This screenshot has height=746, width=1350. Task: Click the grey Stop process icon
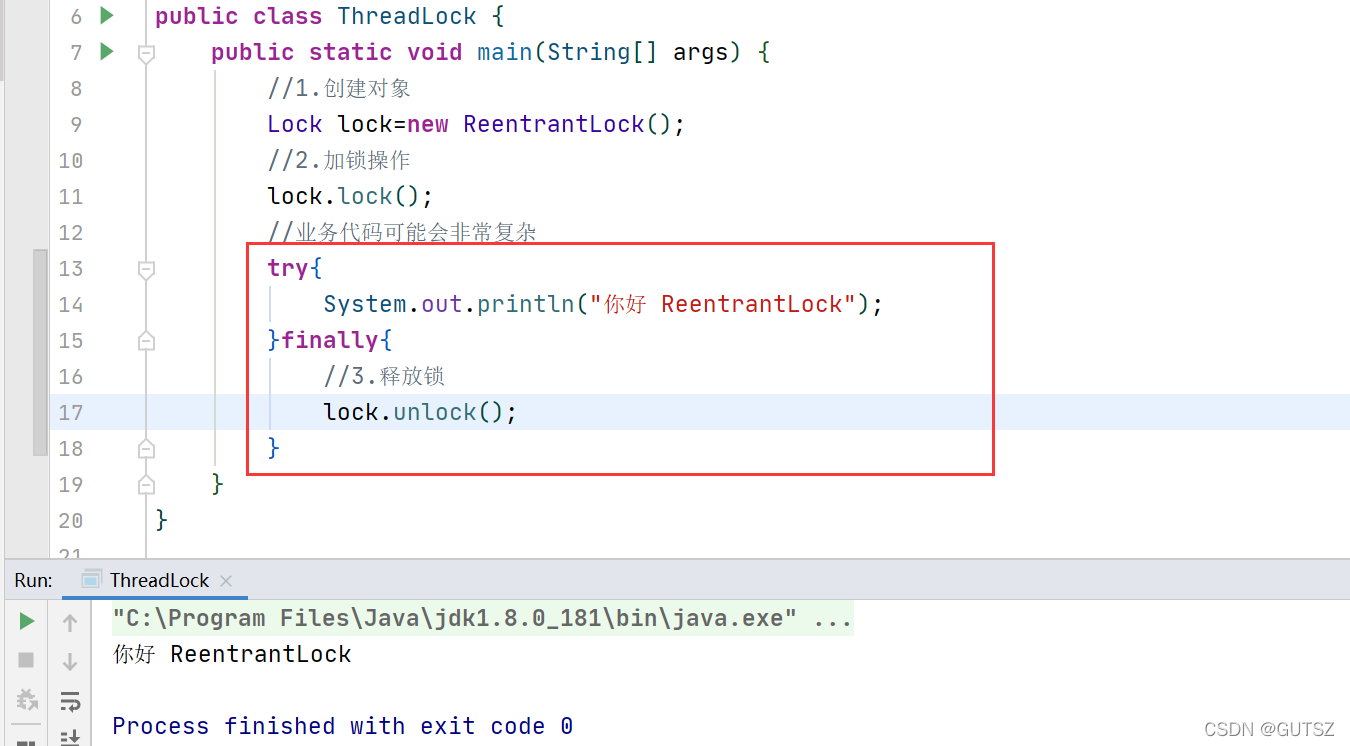27,660
